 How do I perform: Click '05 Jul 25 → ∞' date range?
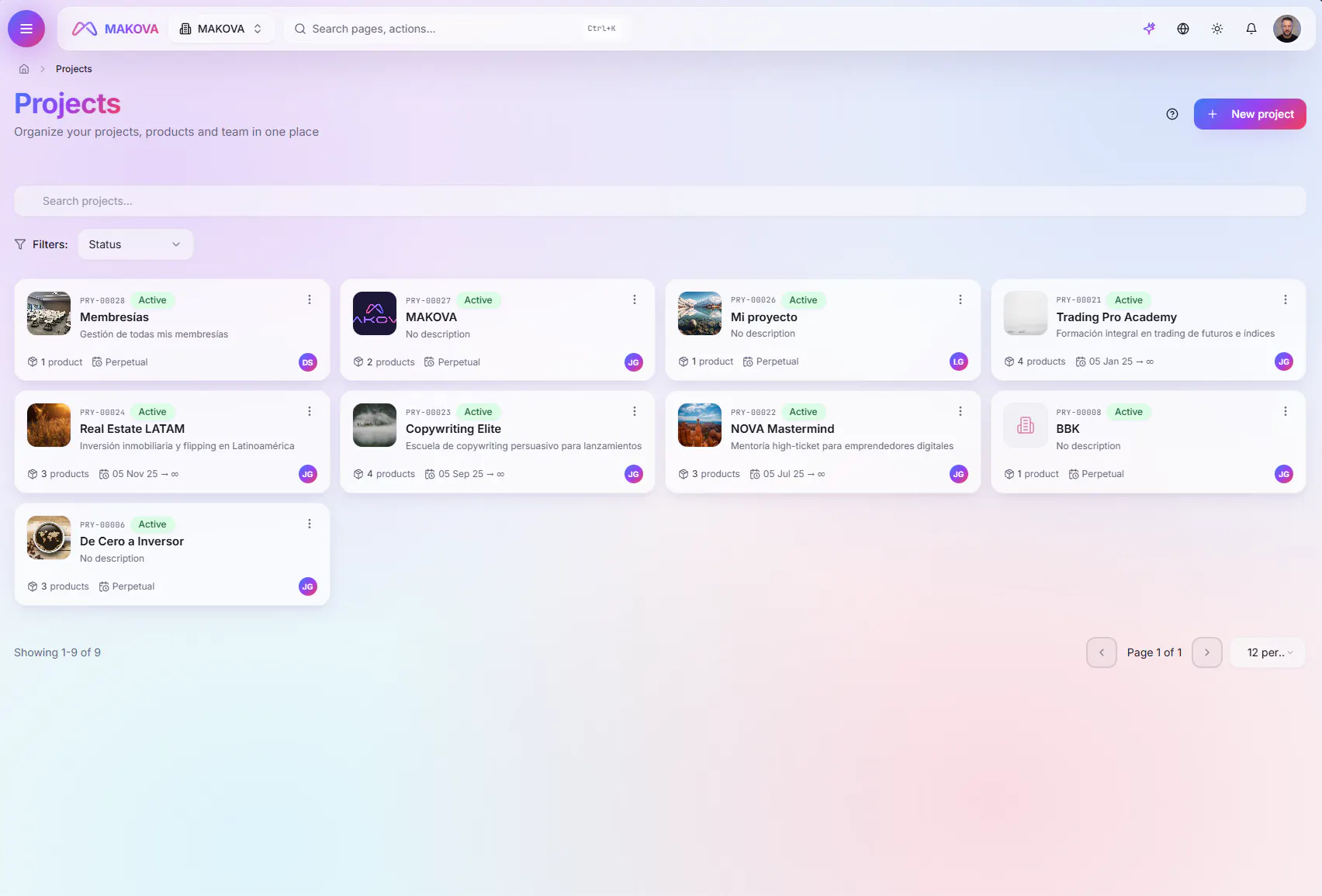[x=787, y=474]
